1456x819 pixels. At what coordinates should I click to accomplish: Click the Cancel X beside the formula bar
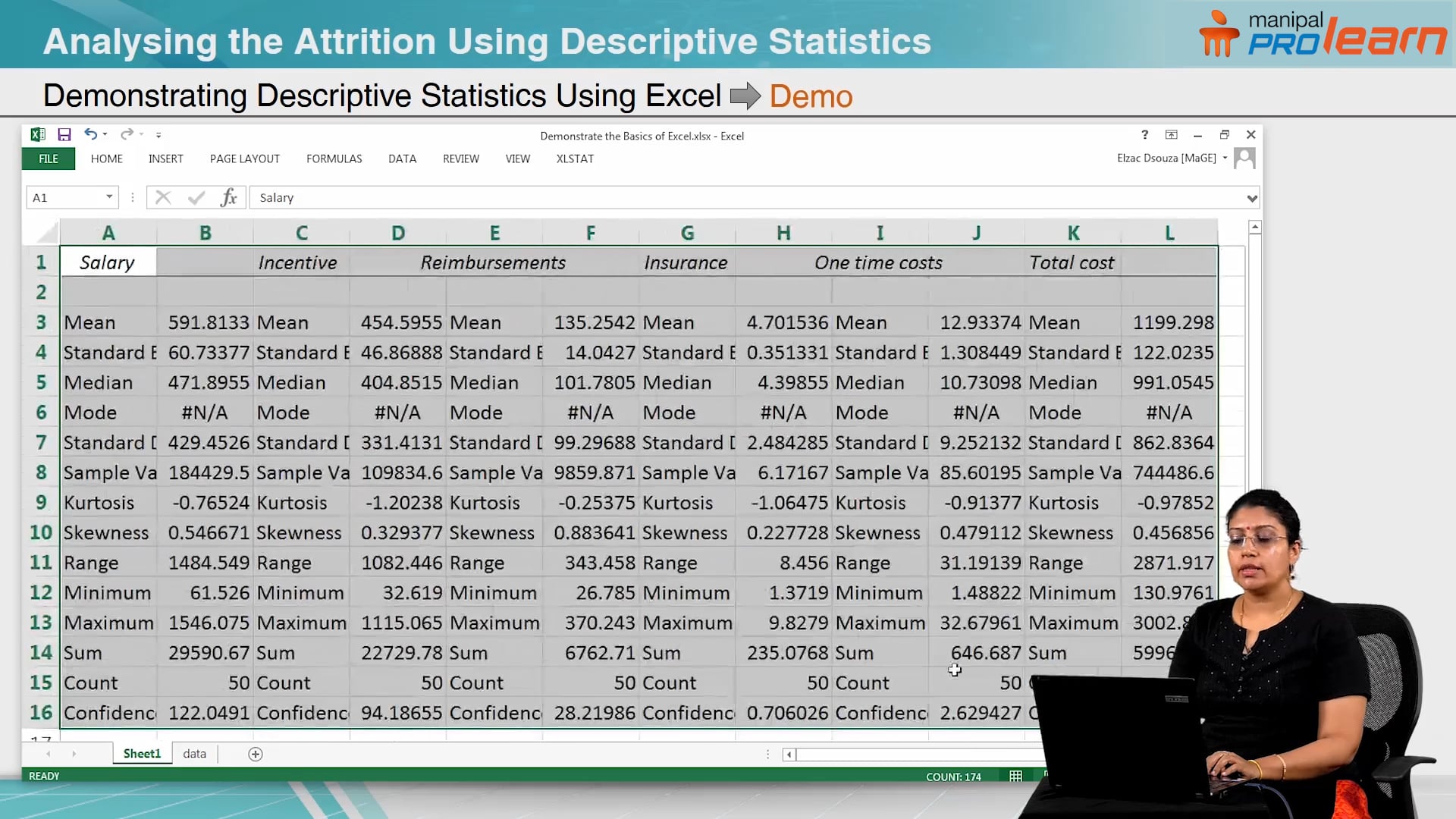point(162,197)
